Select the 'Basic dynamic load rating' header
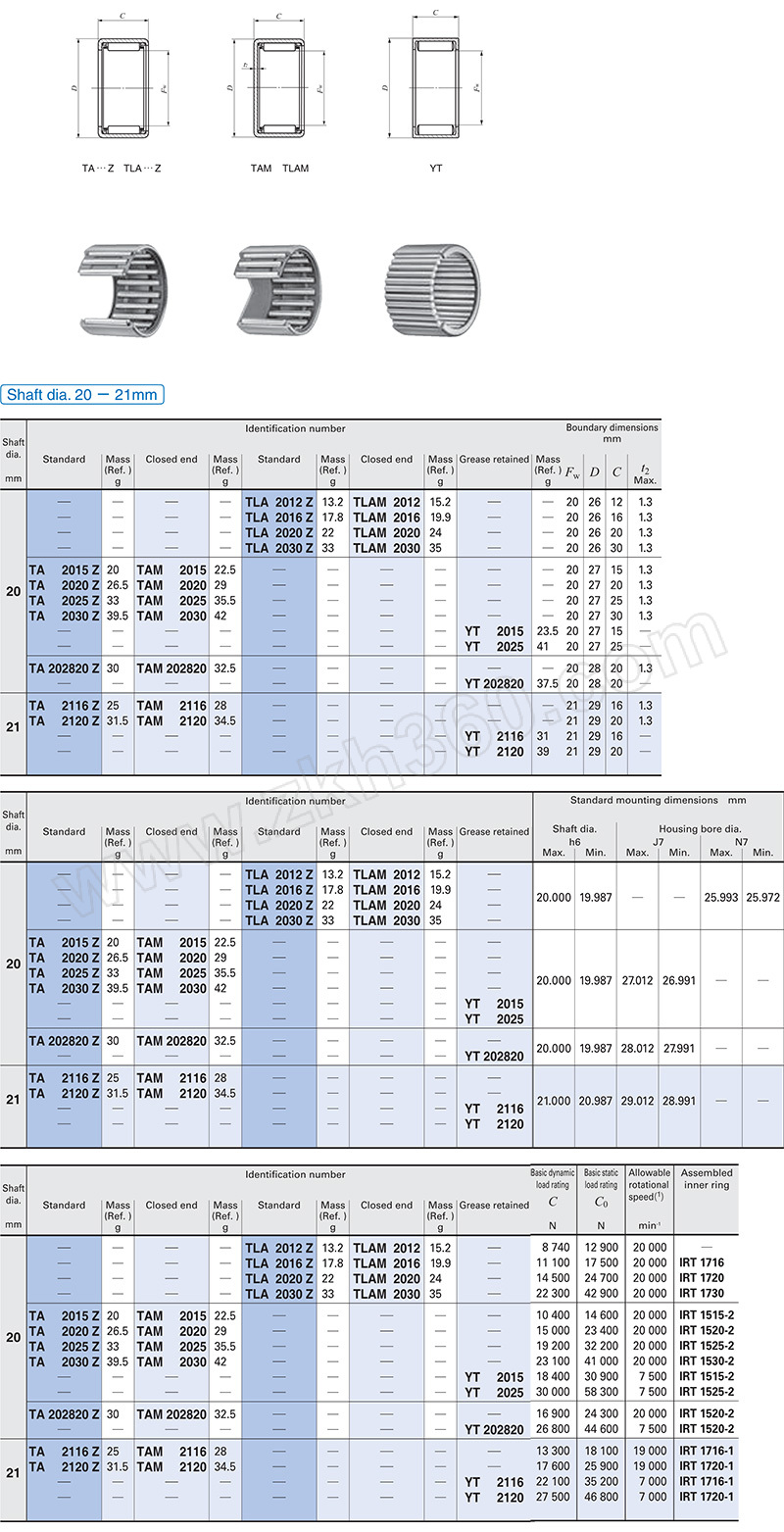The height and width of the screenshot is (1532, 784). pyautogui.click(x=553, y=1179)
